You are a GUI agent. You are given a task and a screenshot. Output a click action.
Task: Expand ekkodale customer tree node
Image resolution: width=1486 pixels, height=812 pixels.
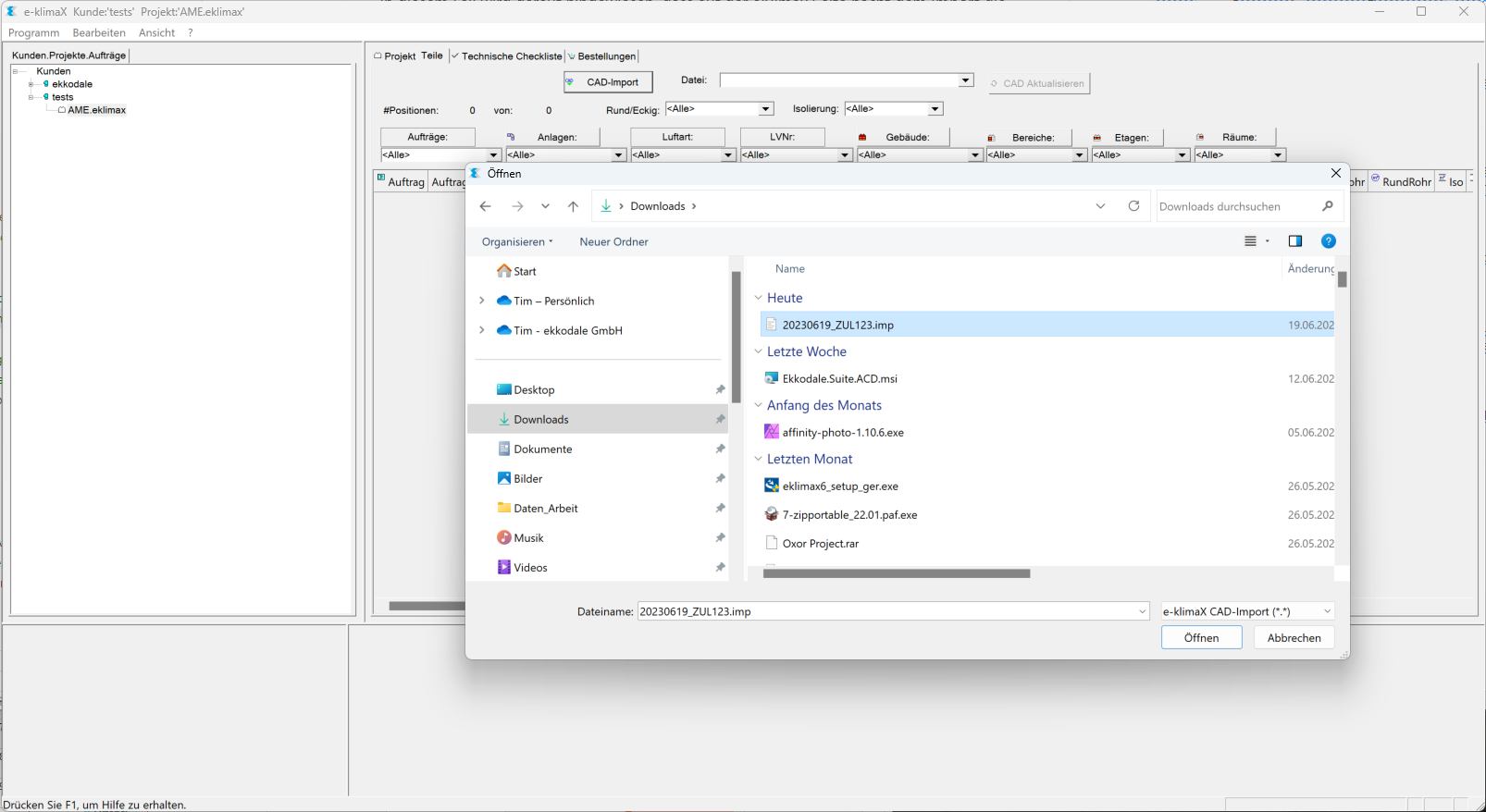coord(31,84)
